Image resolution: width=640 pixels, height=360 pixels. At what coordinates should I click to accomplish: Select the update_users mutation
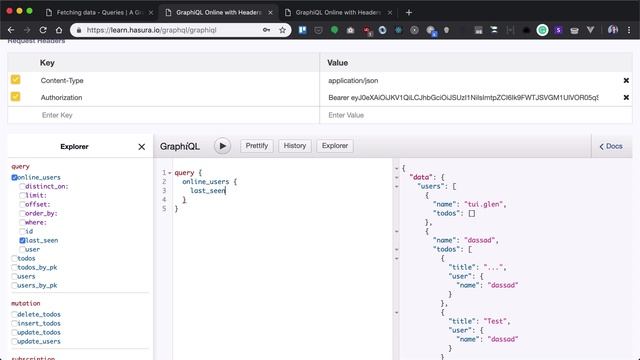14,341
